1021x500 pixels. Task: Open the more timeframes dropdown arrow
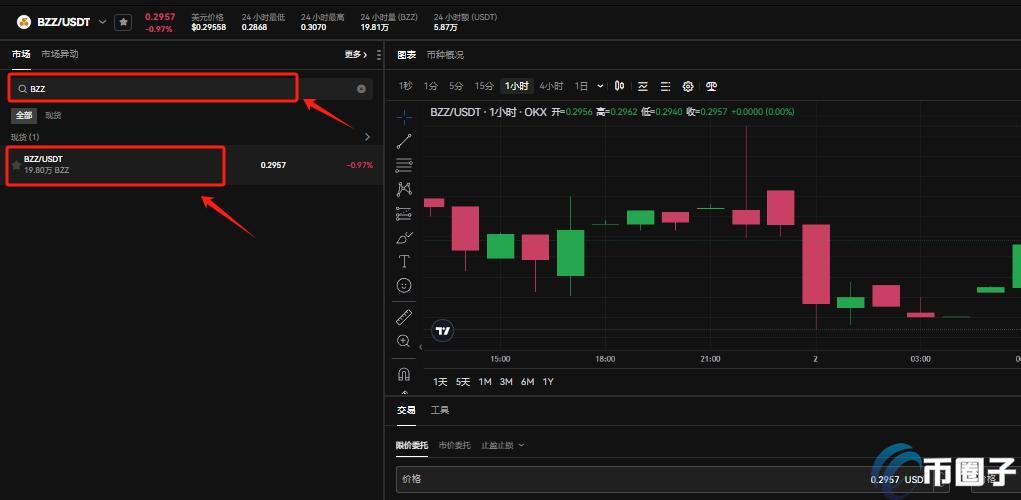(599, 86)
